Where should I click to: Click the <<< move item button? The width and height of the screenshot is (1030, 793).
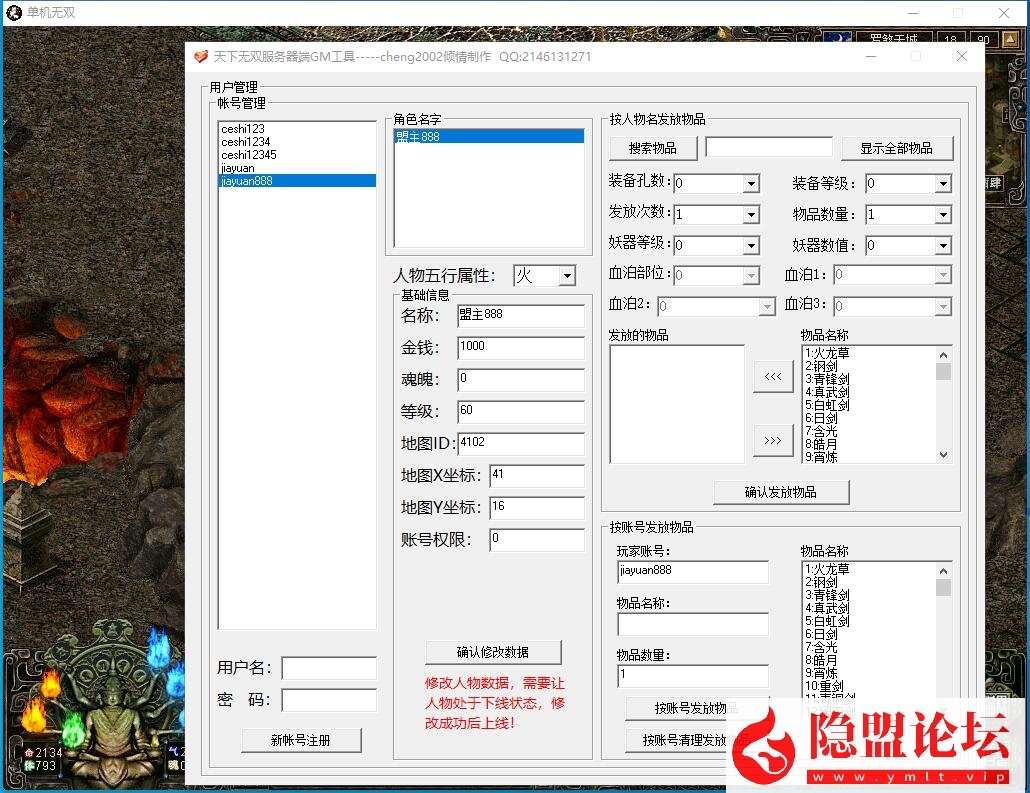coord(772,377)
